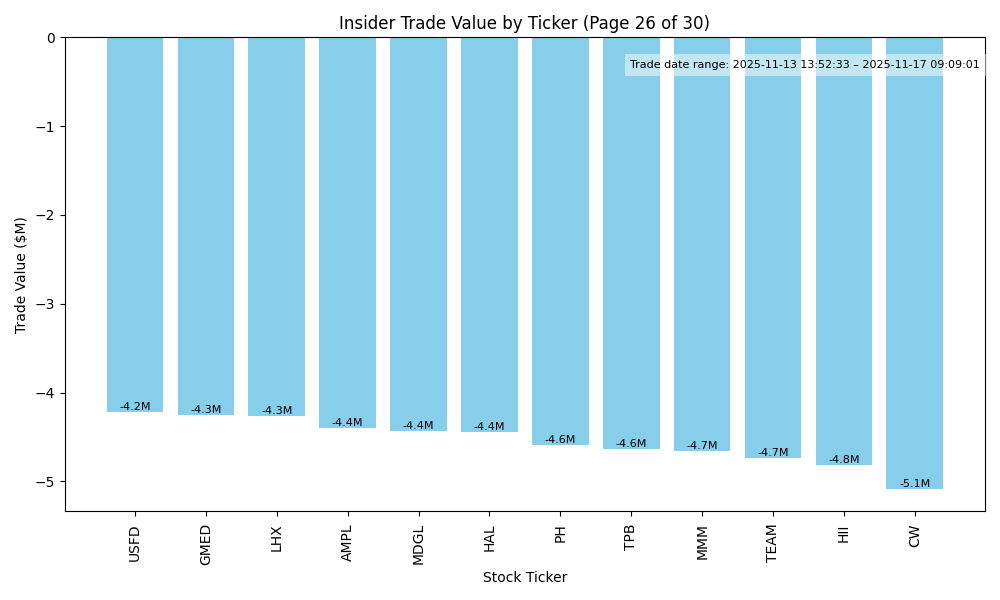Click the −3 y-axis tick label
This screenshot has width=1000, height=600.
48,304
